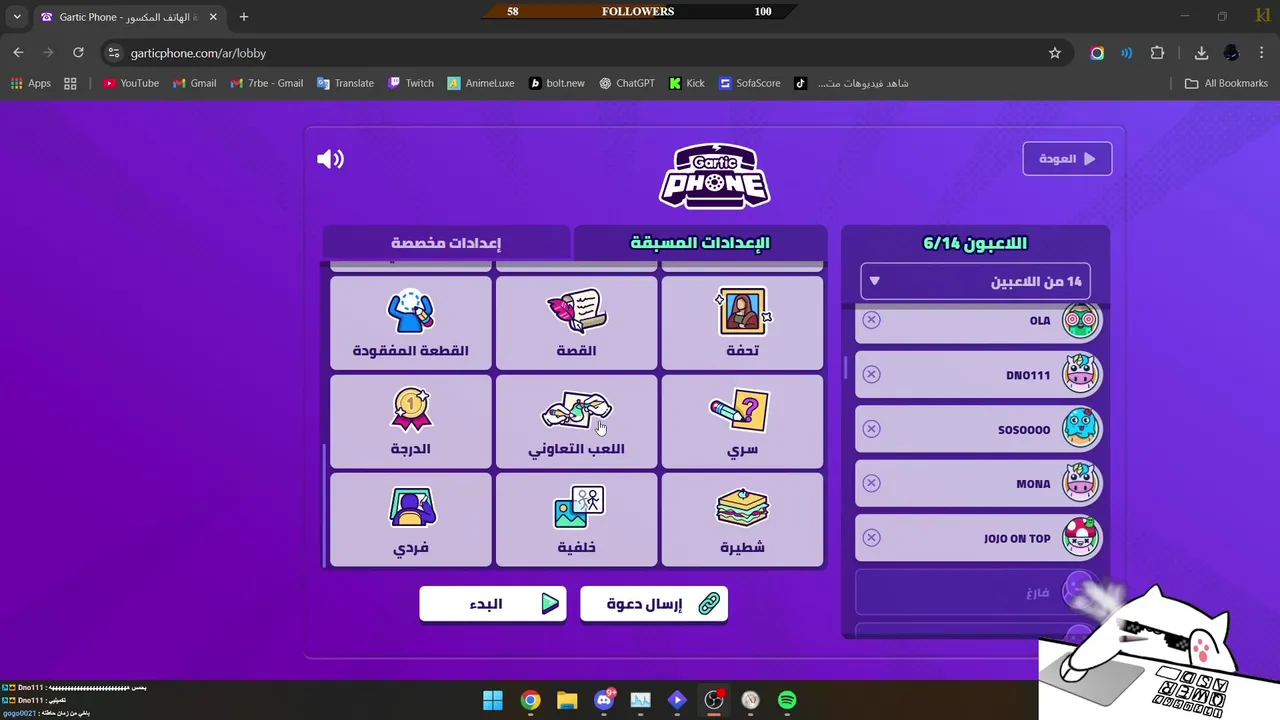Image resolution: width=1280 pixels, height=720 pixels.
Task: Select the سري (Secret) preset card
Action: coord(742,421)
